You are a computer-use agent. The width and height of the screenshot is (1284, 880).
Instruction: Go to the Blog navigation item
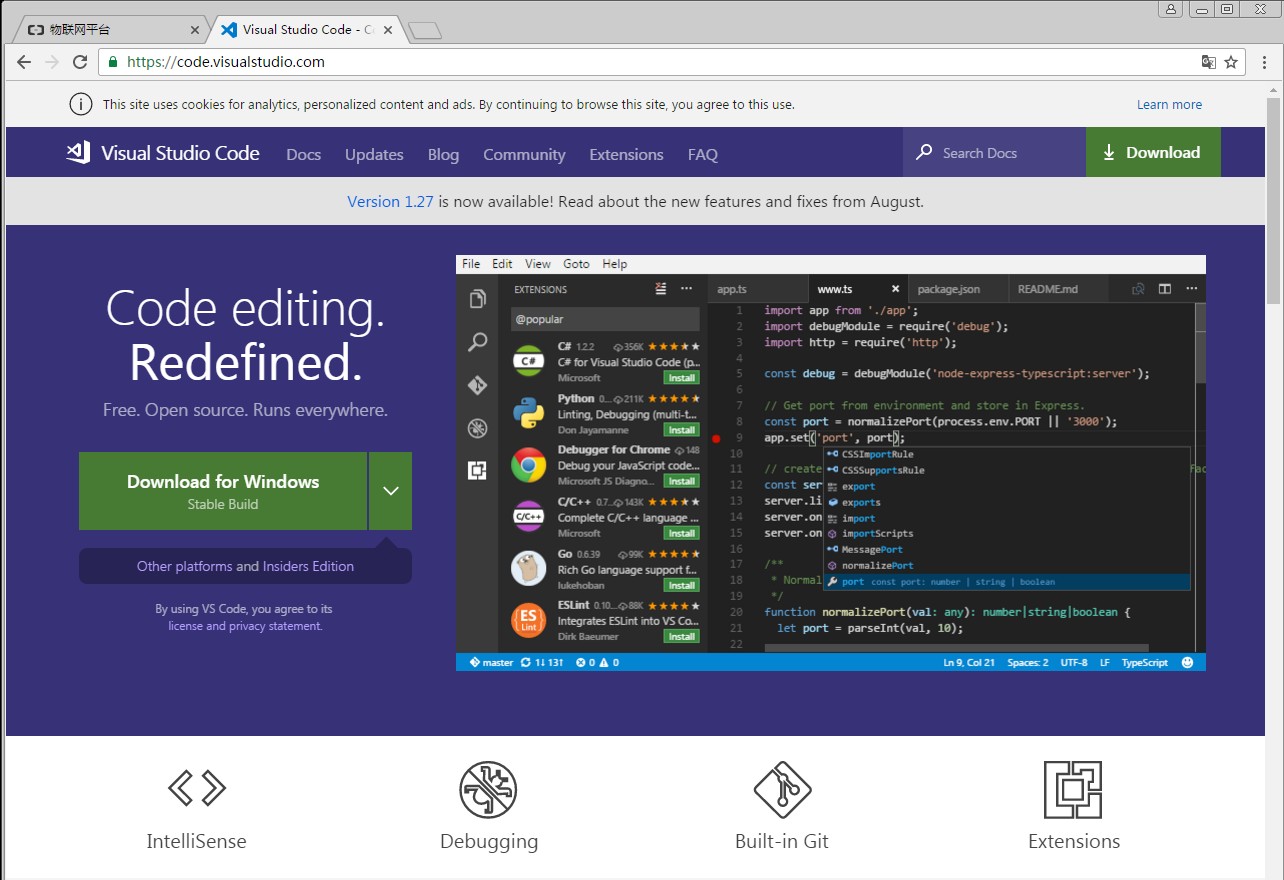(443, 154)
